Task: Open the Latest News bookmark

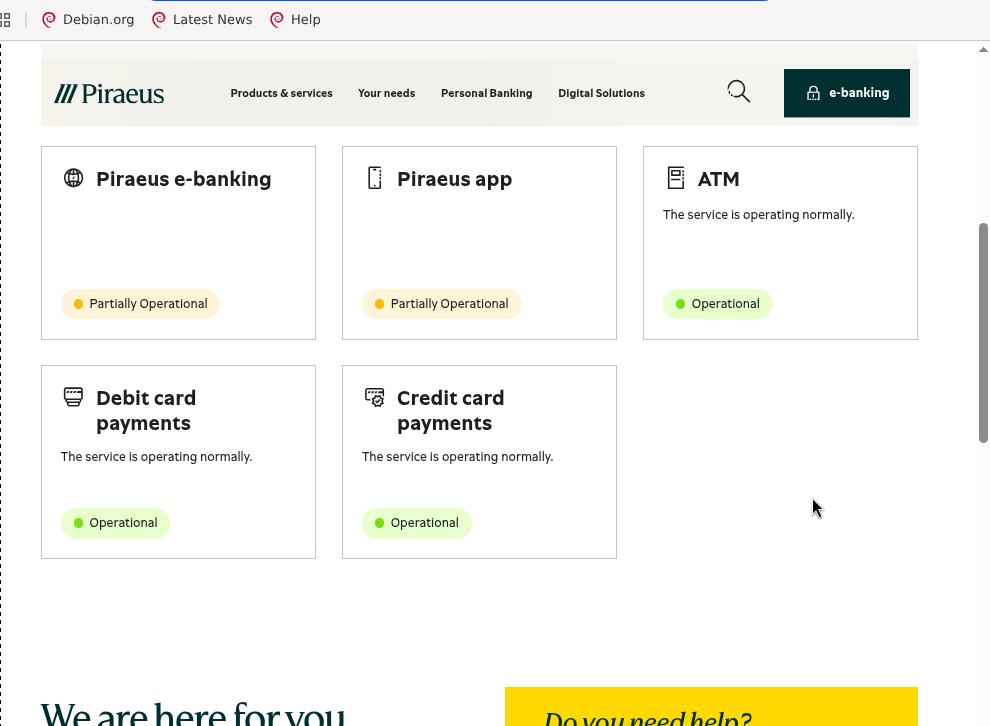Action: pyautogui.click(x=202, y=20)
